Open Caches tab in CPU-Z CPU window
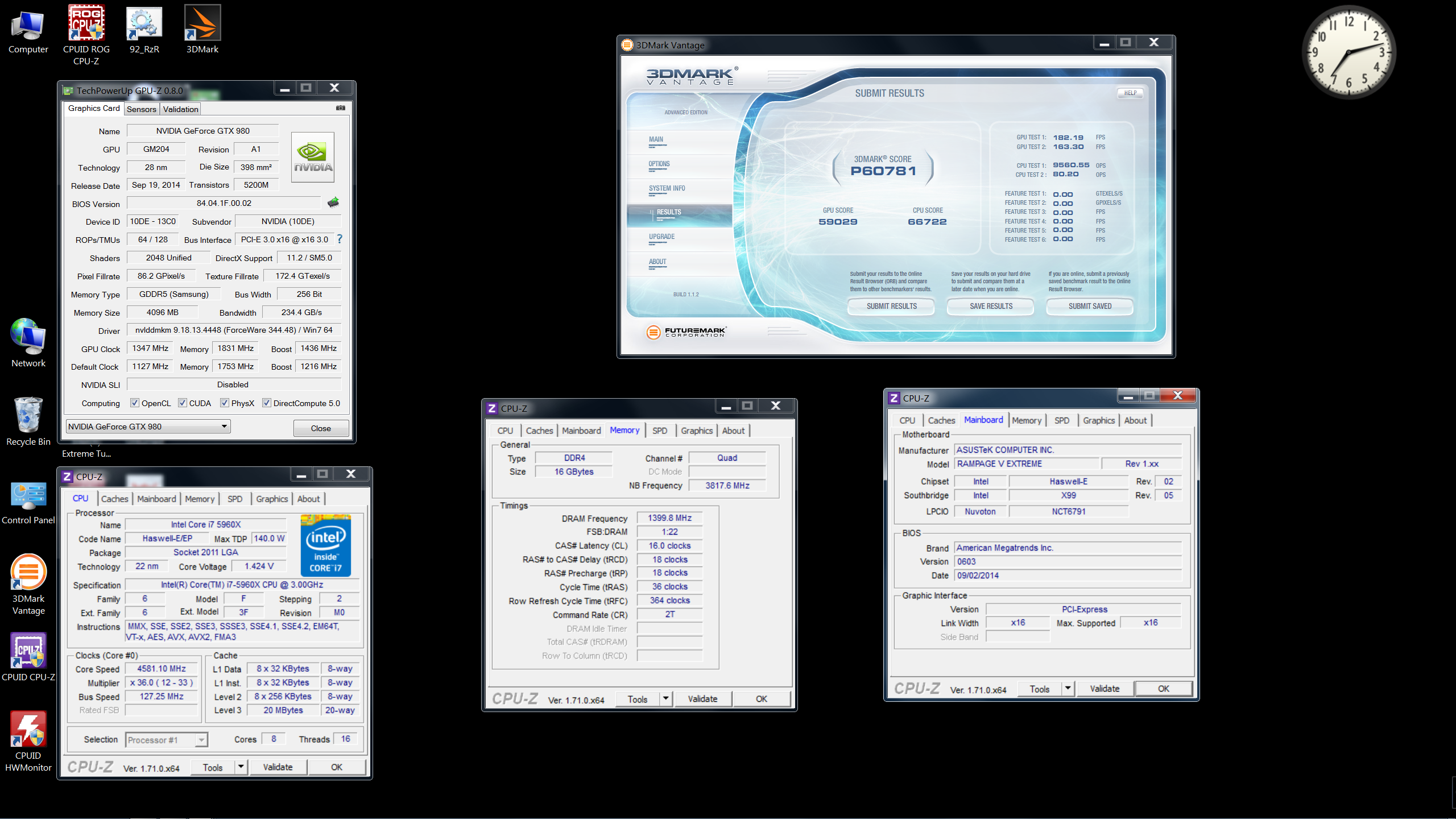The height and width of the screenshot is (819, 1456). pos(114,499)
